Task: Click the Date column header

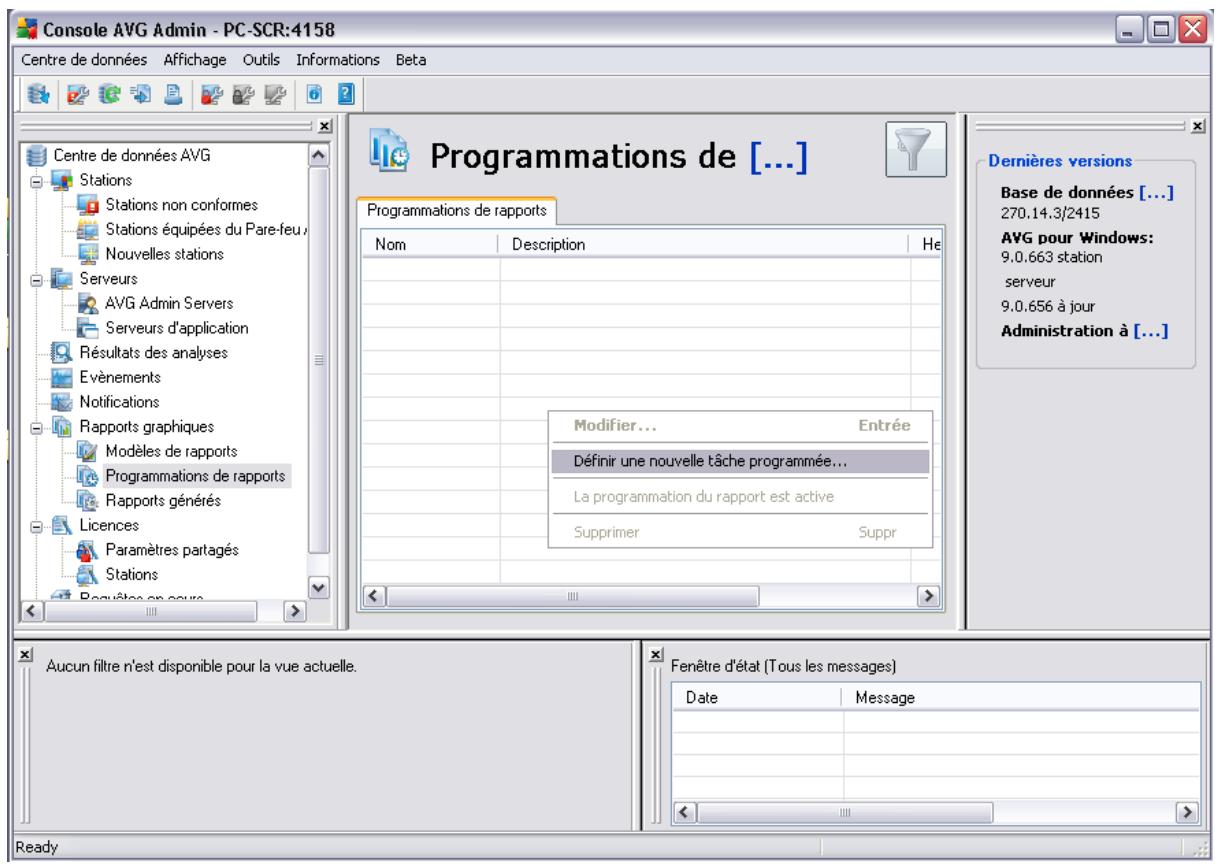Action: [757, 696]
